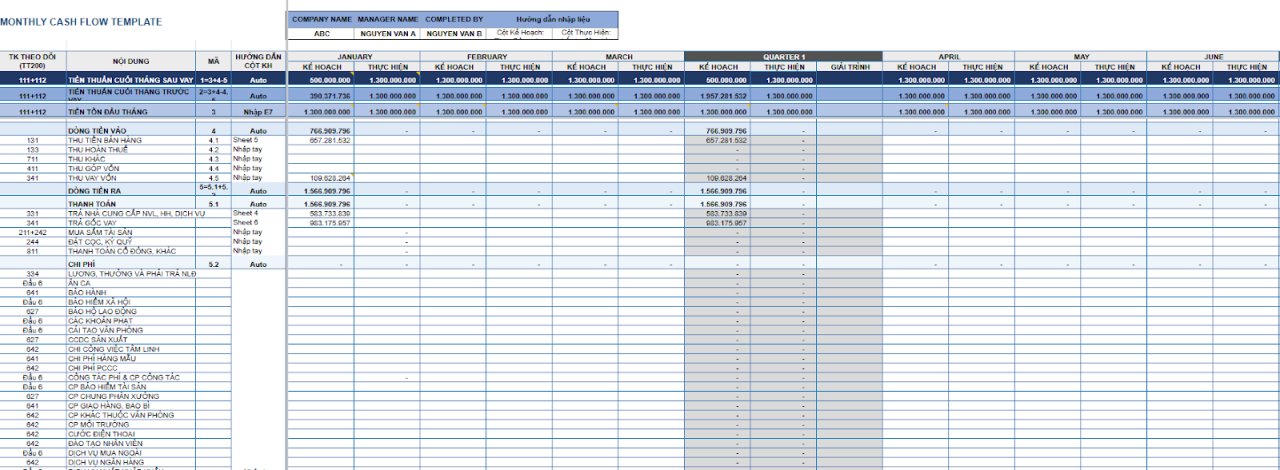
Task: Click the MONTHLY CASH FLOW TEMPLATE title
Action: click(x=80, y=21)
